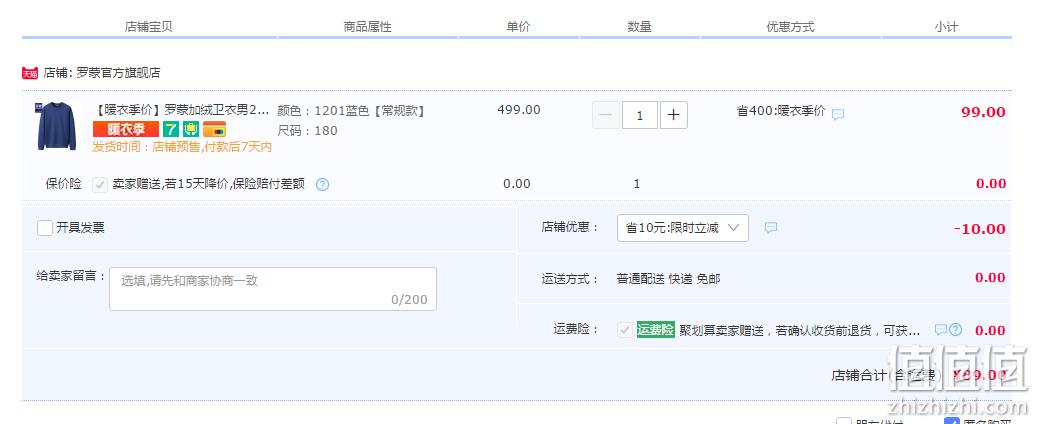Click 卖家赠送,若15天降价 insurance description
The height and width of the screenshot is (424, 1037).
tap(208, 184)
